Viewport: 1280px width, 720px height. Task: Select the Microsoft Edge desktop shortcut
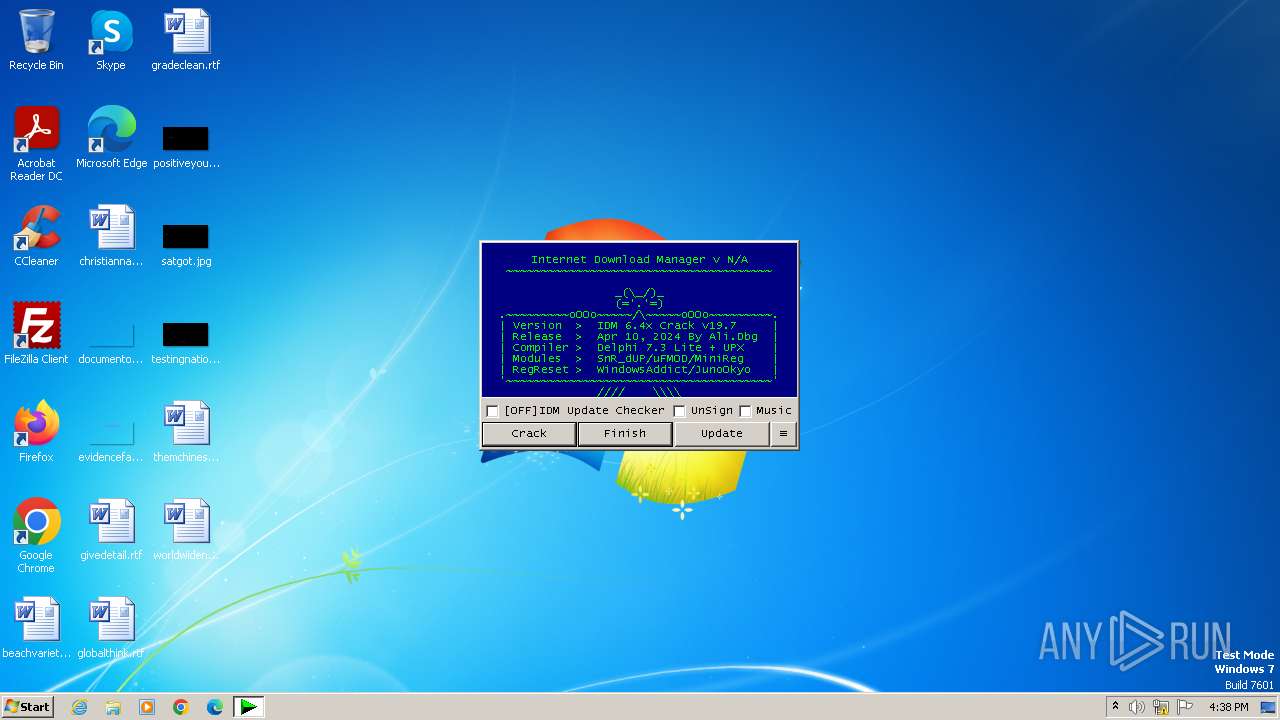point(111,138)
